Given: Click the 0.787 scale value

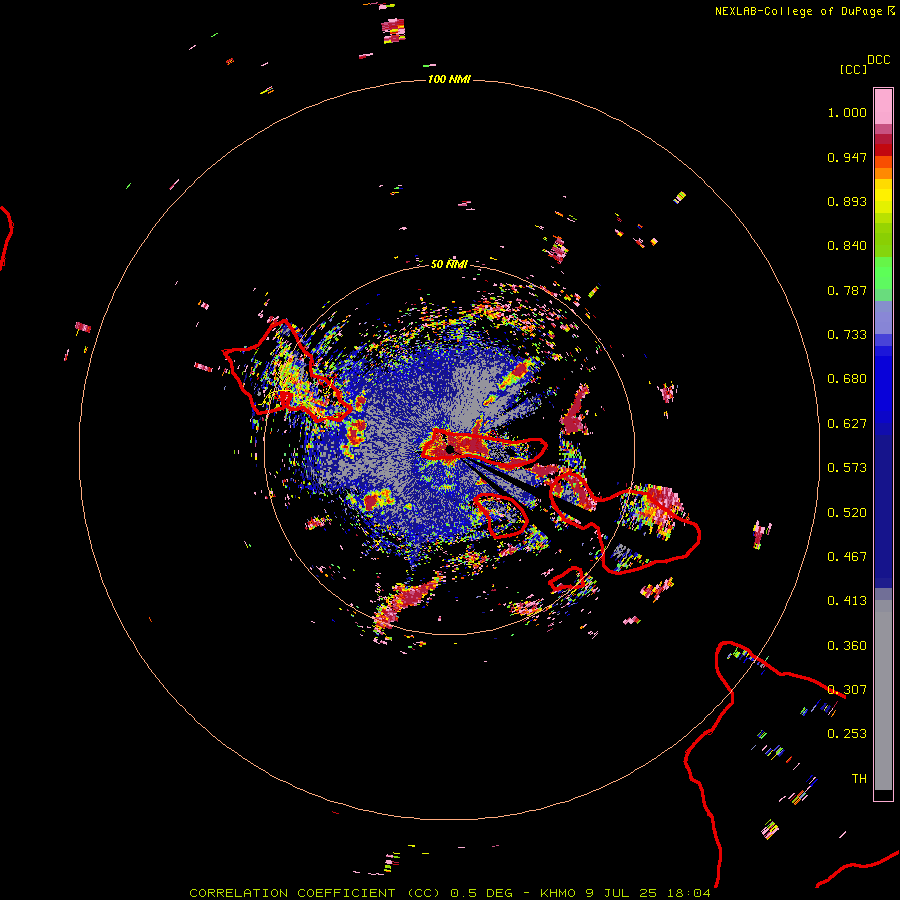Looking at the screenshot, I should coord(847,290).
